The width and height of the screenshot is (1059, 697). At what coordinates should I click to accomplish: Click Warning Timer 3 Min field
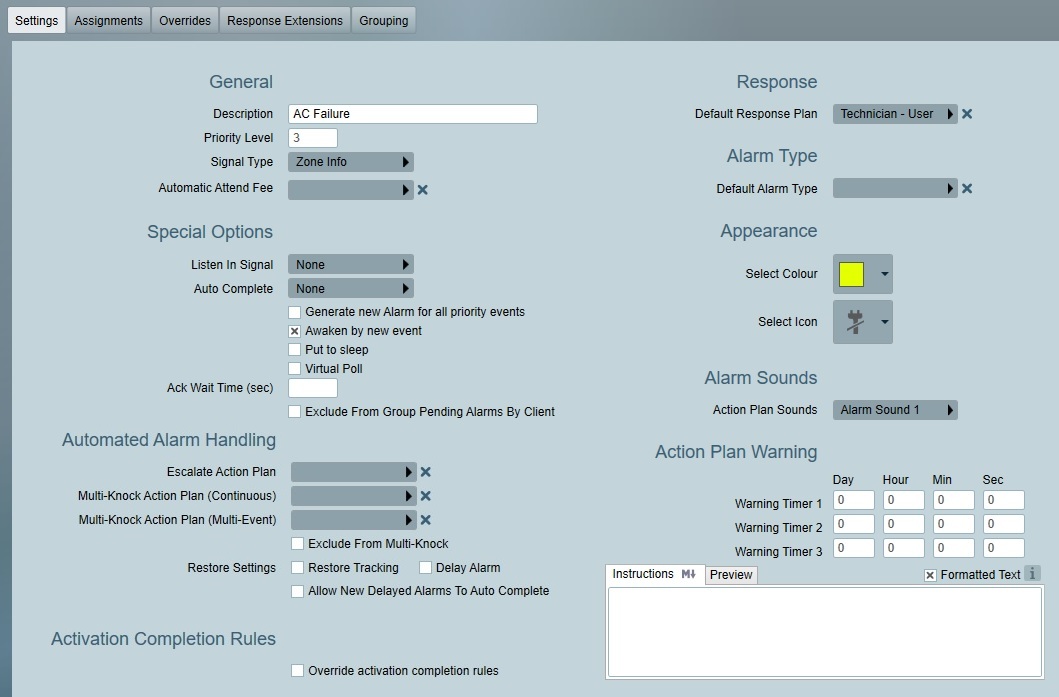pos(954,548)
